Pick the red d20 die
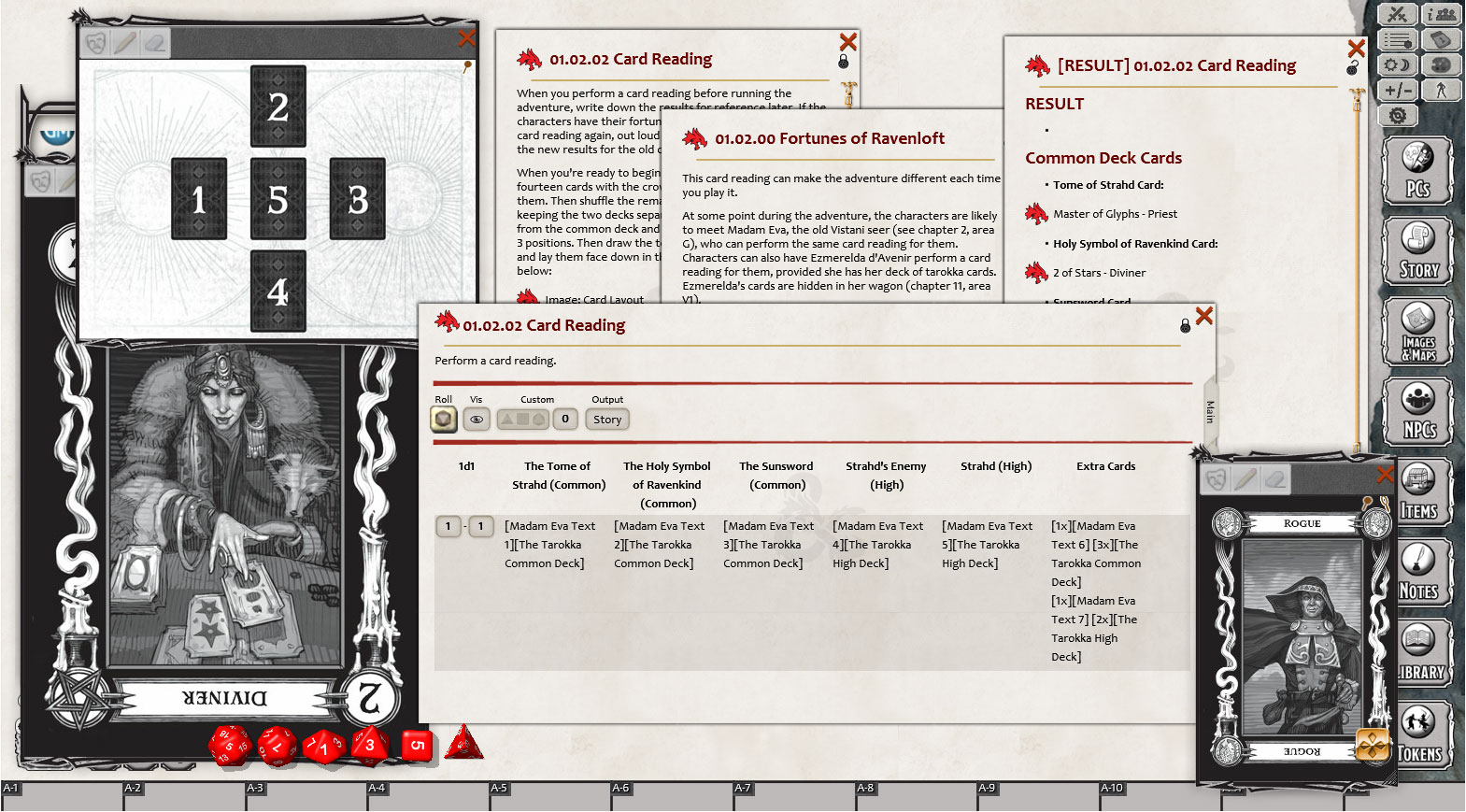 pyautogui.click(x=230, y=746)
